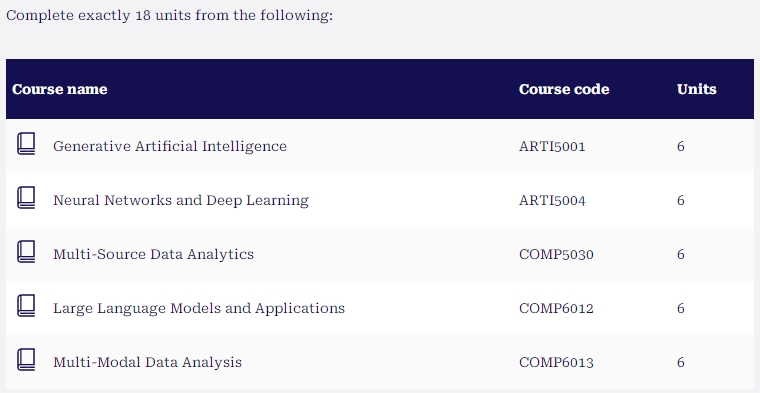Viewport: 760px width, 393px height.
Task: Select course code ARTI5004
Action: [552, 200]
